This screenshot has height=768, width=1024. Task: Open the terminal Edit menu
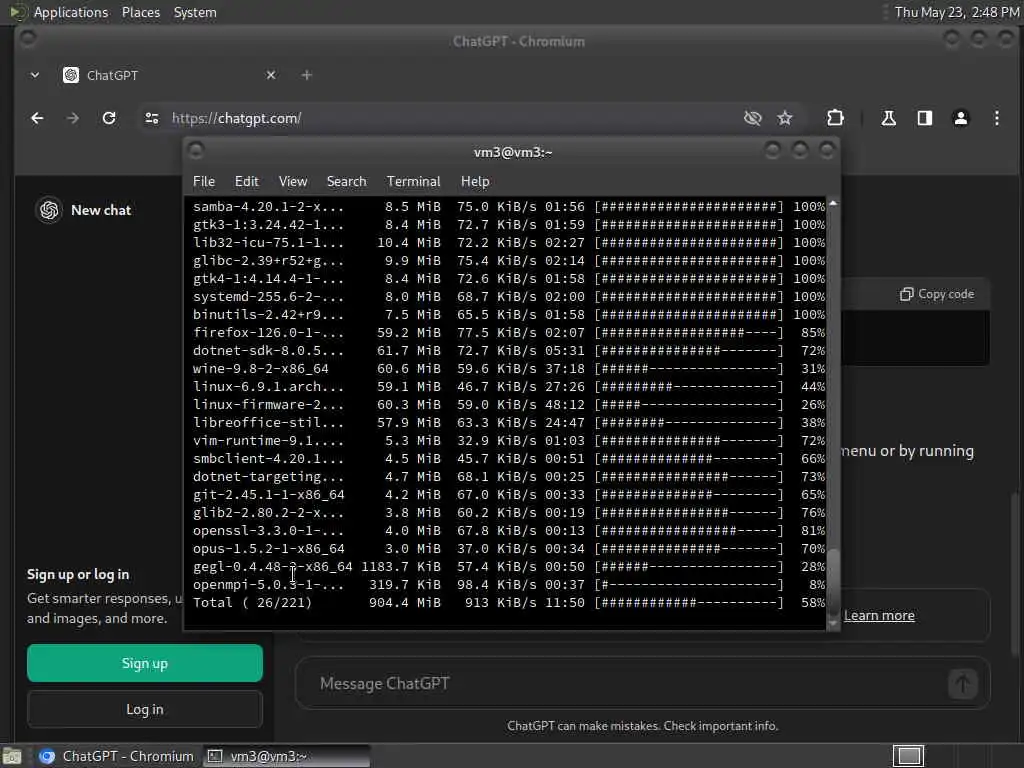click(x=247, y=182)
